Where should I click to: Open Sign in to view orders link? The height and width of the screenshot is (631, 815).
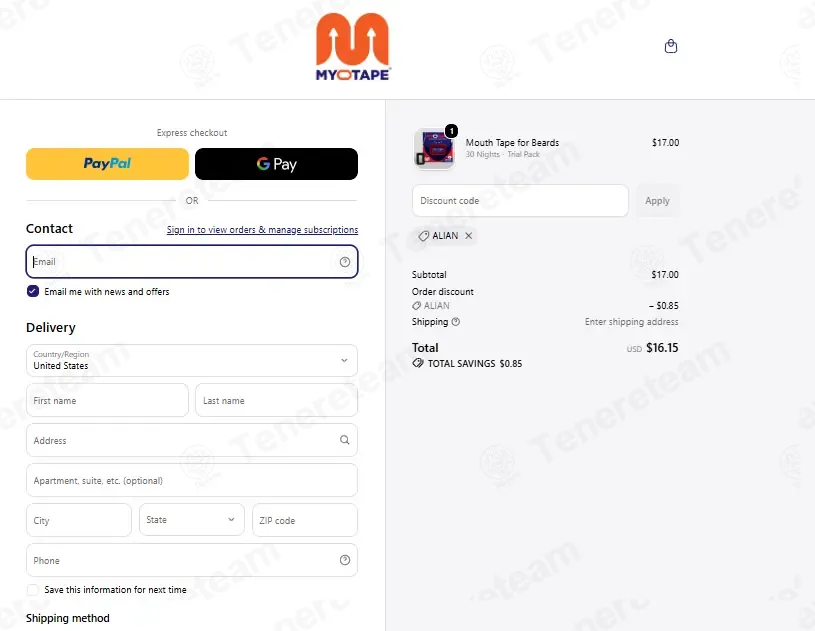[x=262, y=230]
